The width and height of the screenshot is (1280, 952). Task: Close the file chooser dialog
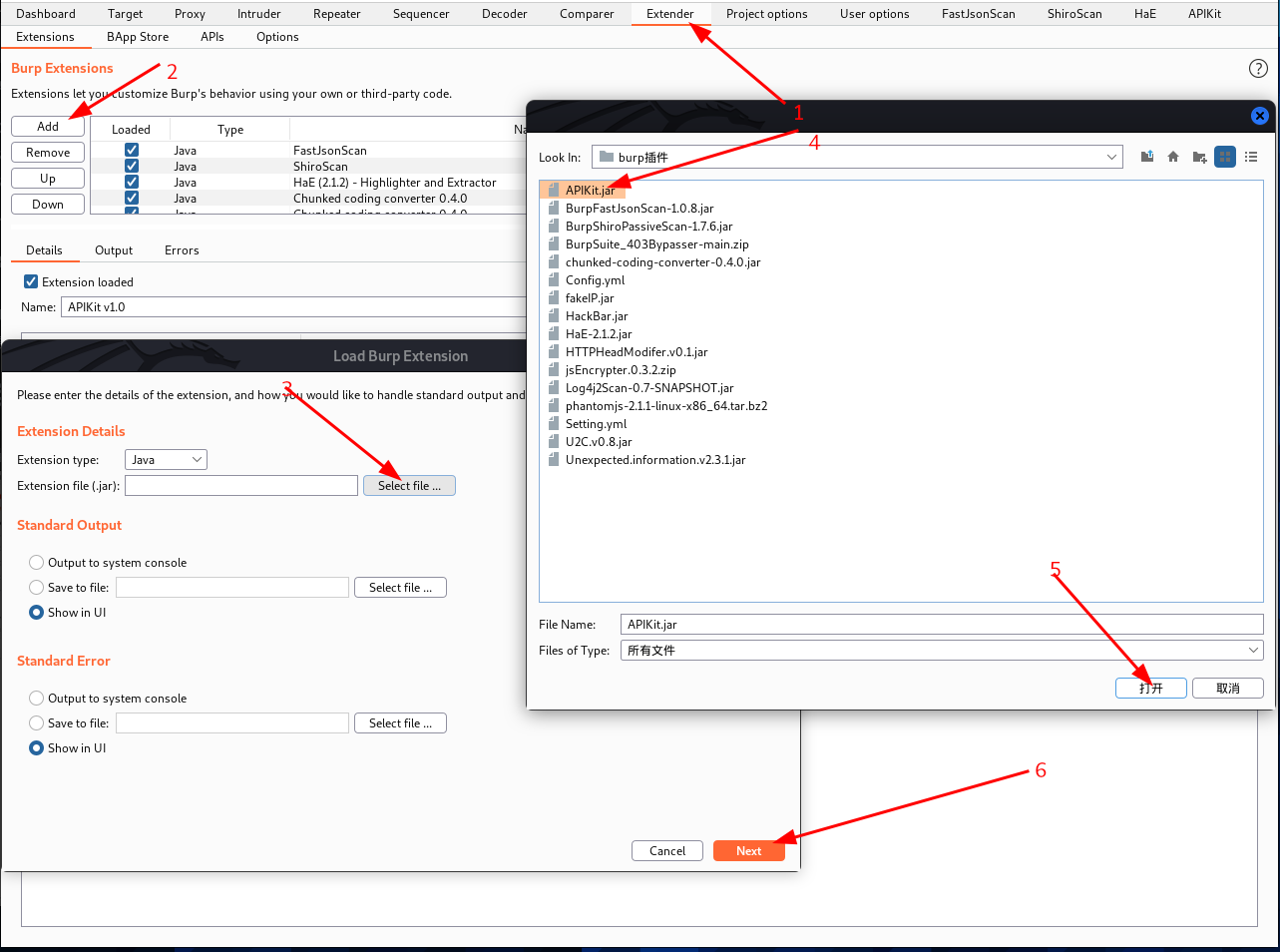point(1260,116)
